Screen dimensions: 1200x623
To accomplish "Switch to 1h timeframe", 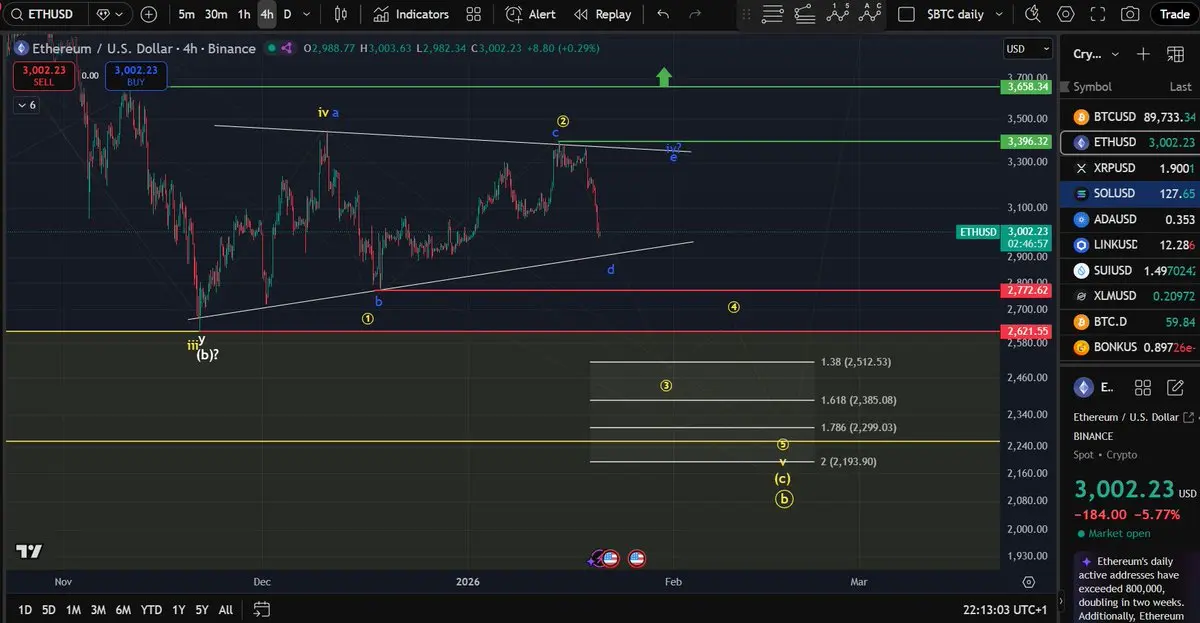I will (x=244, y=14).
